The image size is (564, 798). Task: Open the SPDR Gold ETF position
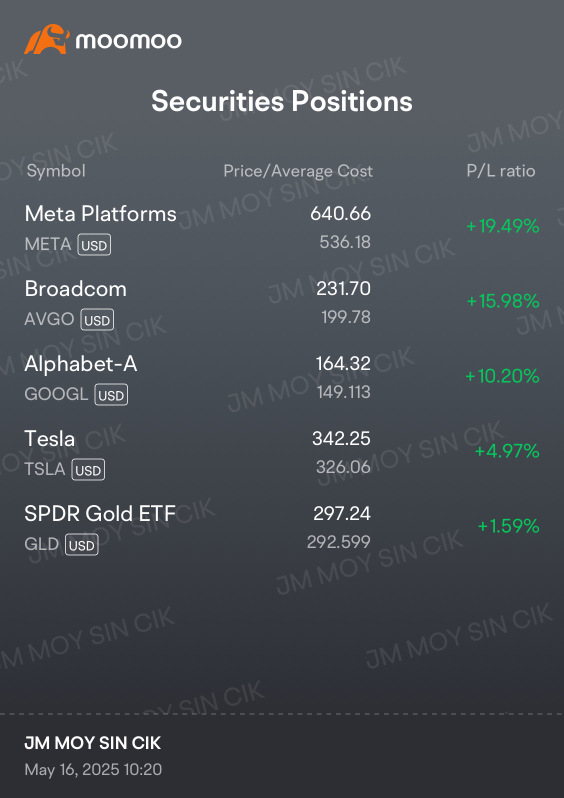pos(282,527)
